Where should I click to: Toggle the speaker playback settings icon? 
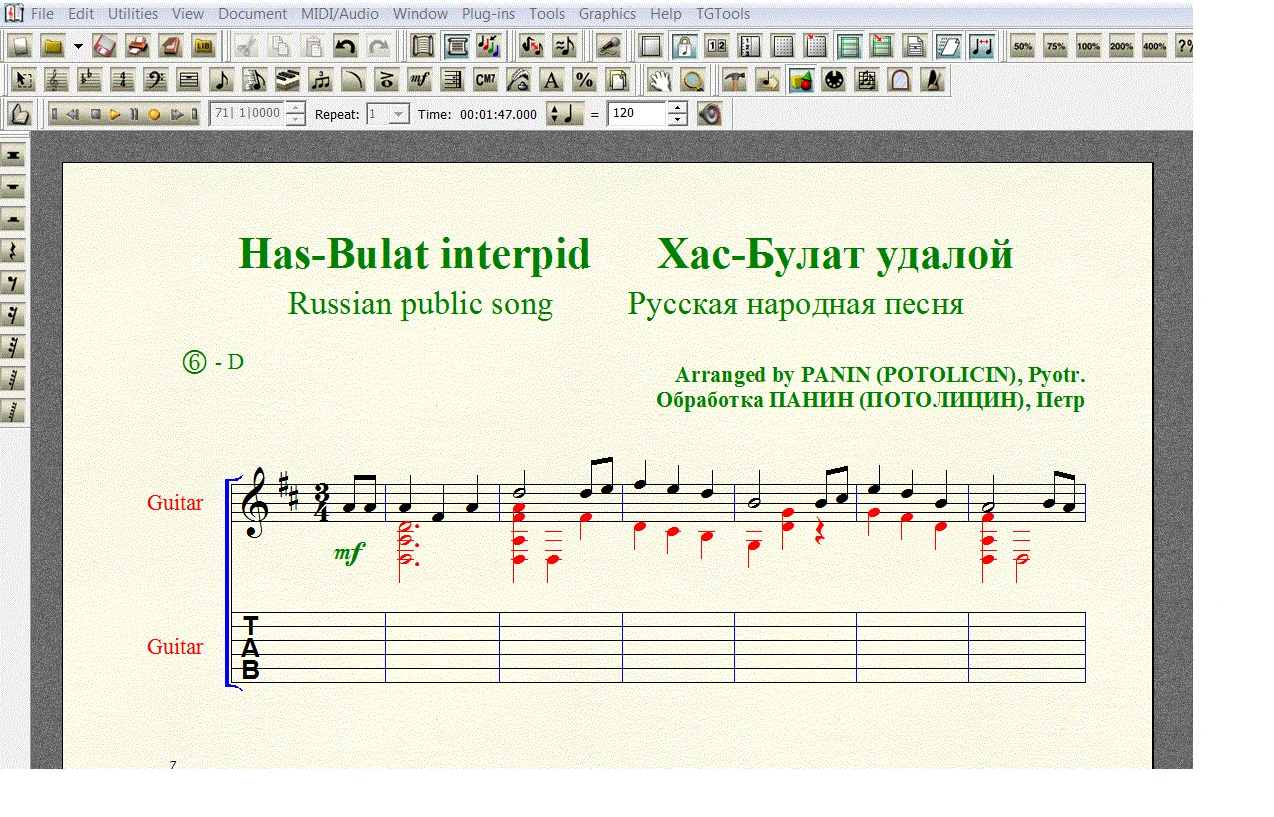[709, 114]
